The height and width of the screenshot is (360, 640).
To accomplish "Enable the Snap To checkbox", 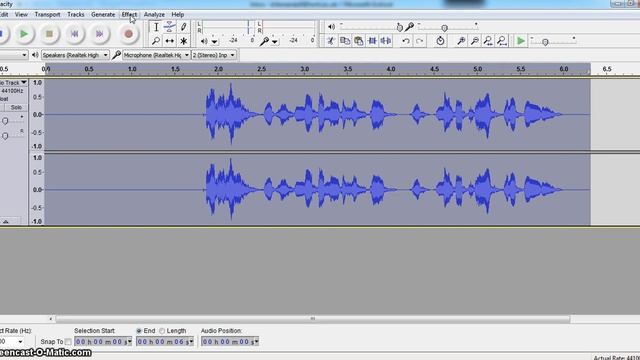I will [x=68, y=342].
